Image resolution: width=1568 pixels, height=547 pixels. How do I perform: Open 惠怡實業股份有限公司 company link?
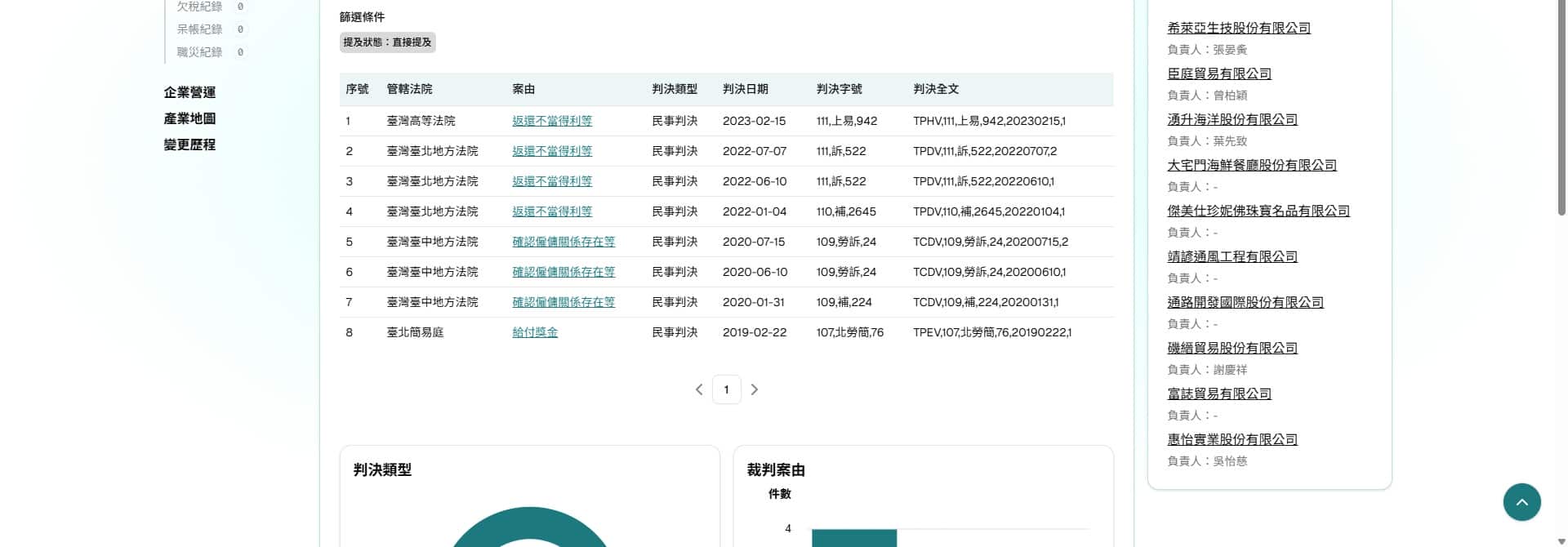(x=1232, y=439)
